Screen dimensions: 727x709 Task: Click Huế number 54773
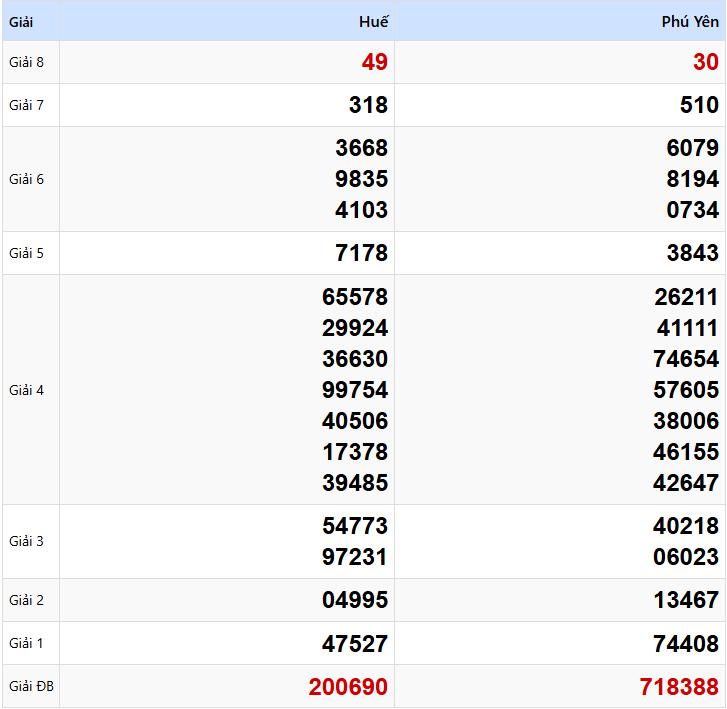(355, 526)
